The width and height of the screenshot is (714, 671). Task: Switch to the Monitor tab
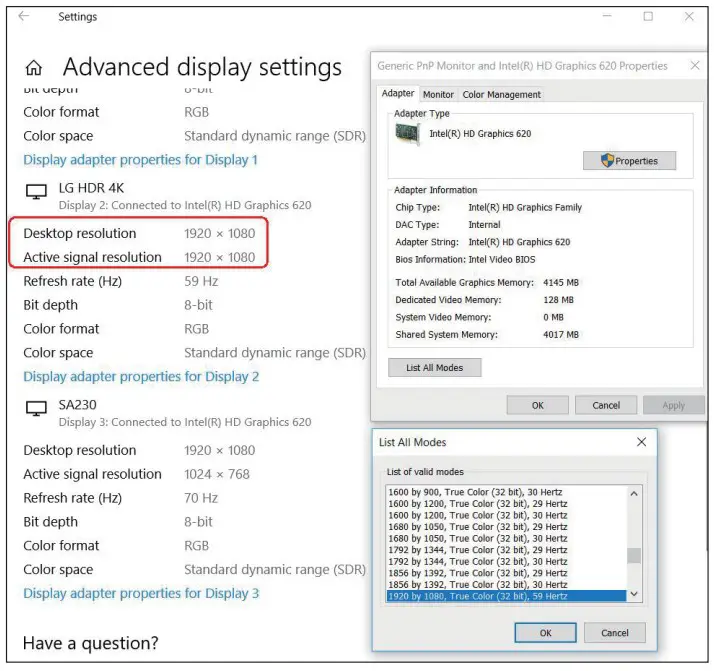[x=438, y=95]
